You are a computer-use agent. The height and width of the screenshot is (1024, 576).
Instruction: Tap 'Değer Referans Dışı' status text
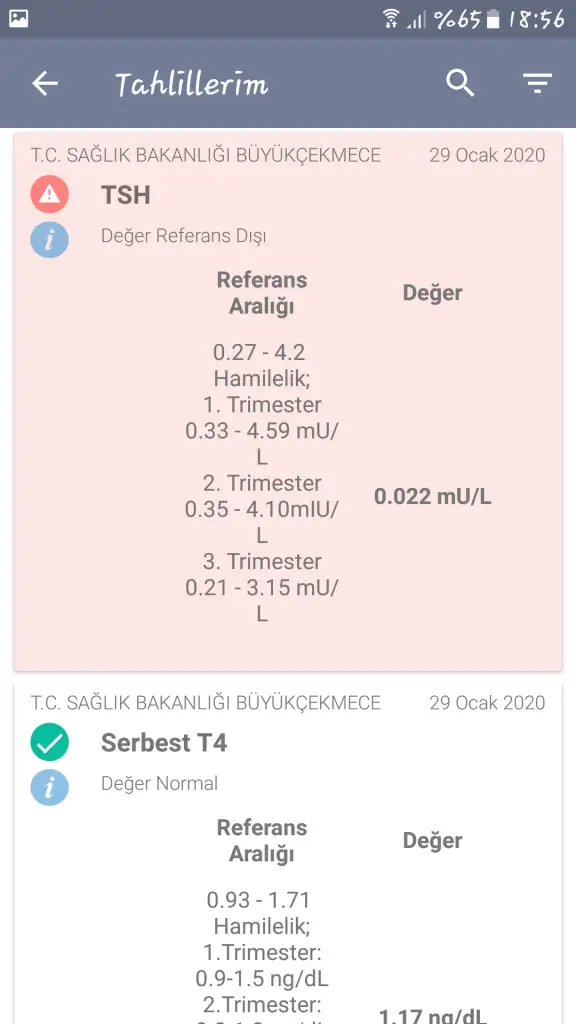[x=184, y=236]
